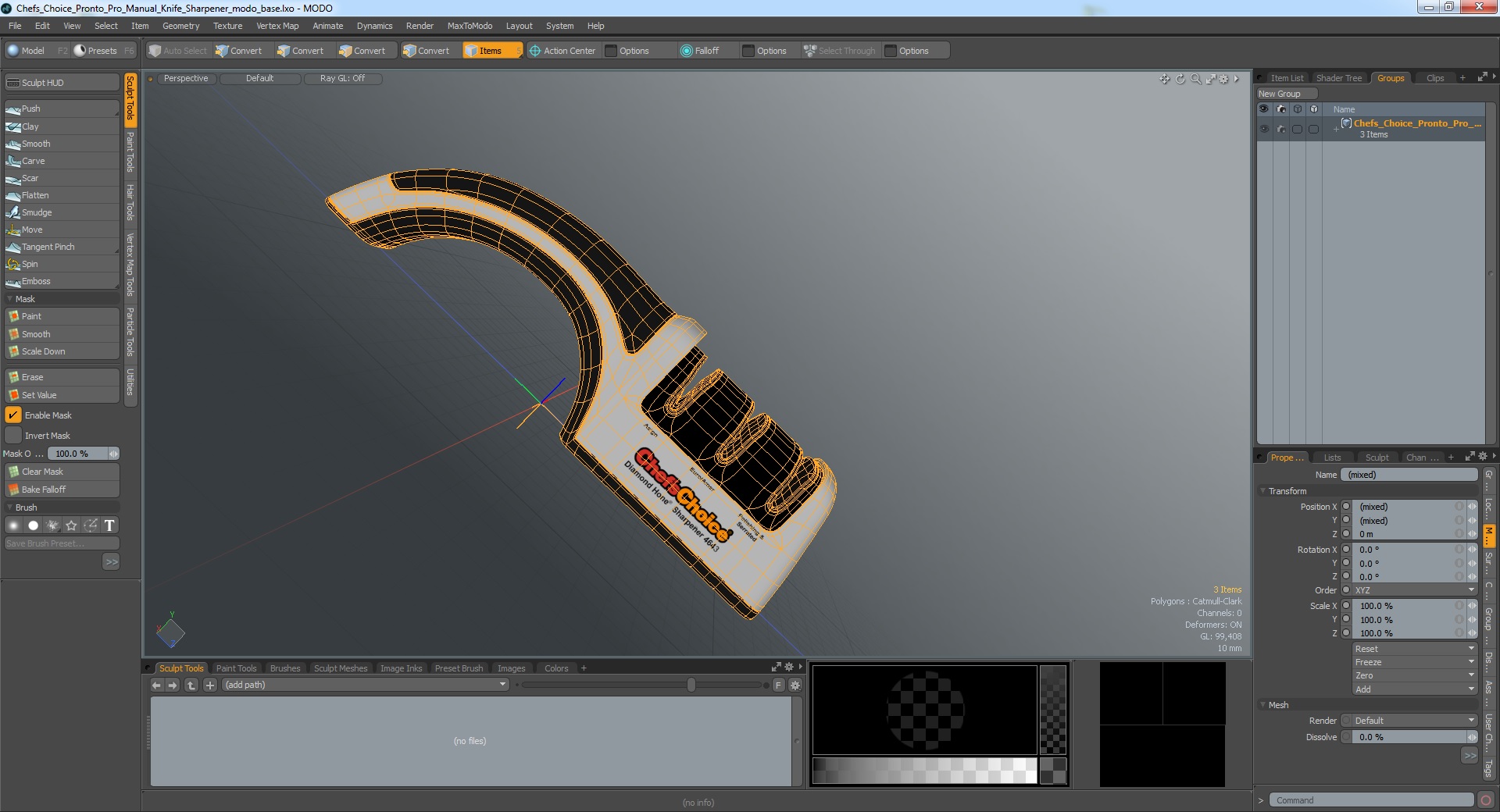The width and height of the screenshot is (1500, 812).
Task: Select the Spin sculpt tool
Action: [62, 264]
